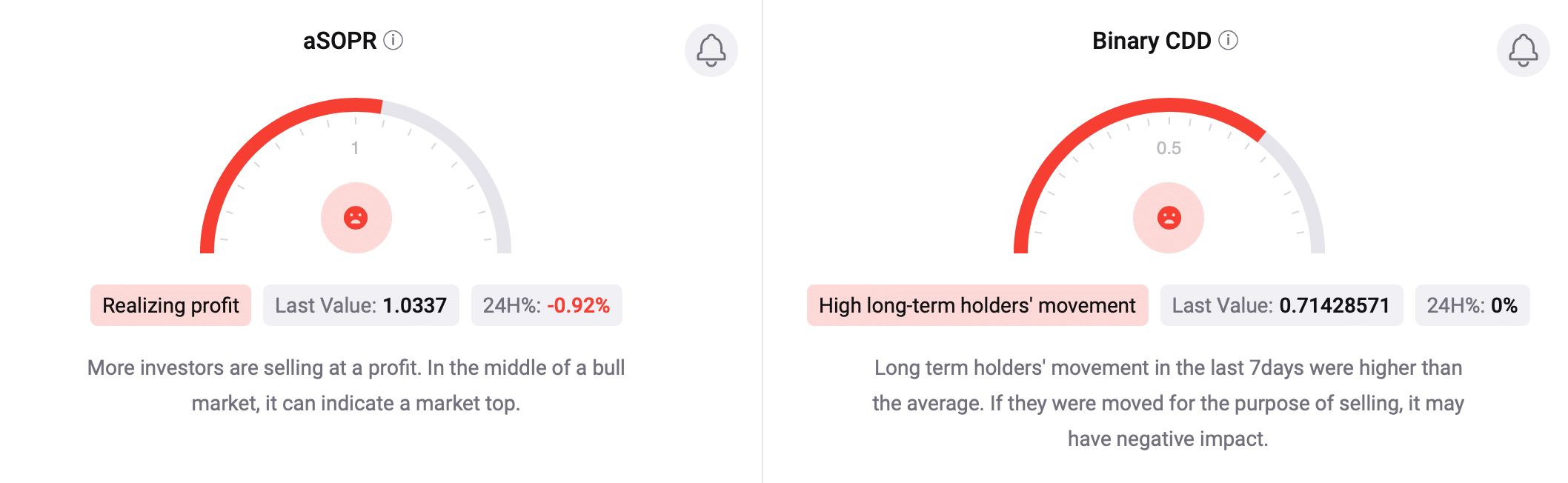Open the aSOPR info tooltip icon
The image size is (1568, 483).
pos(393,40)
